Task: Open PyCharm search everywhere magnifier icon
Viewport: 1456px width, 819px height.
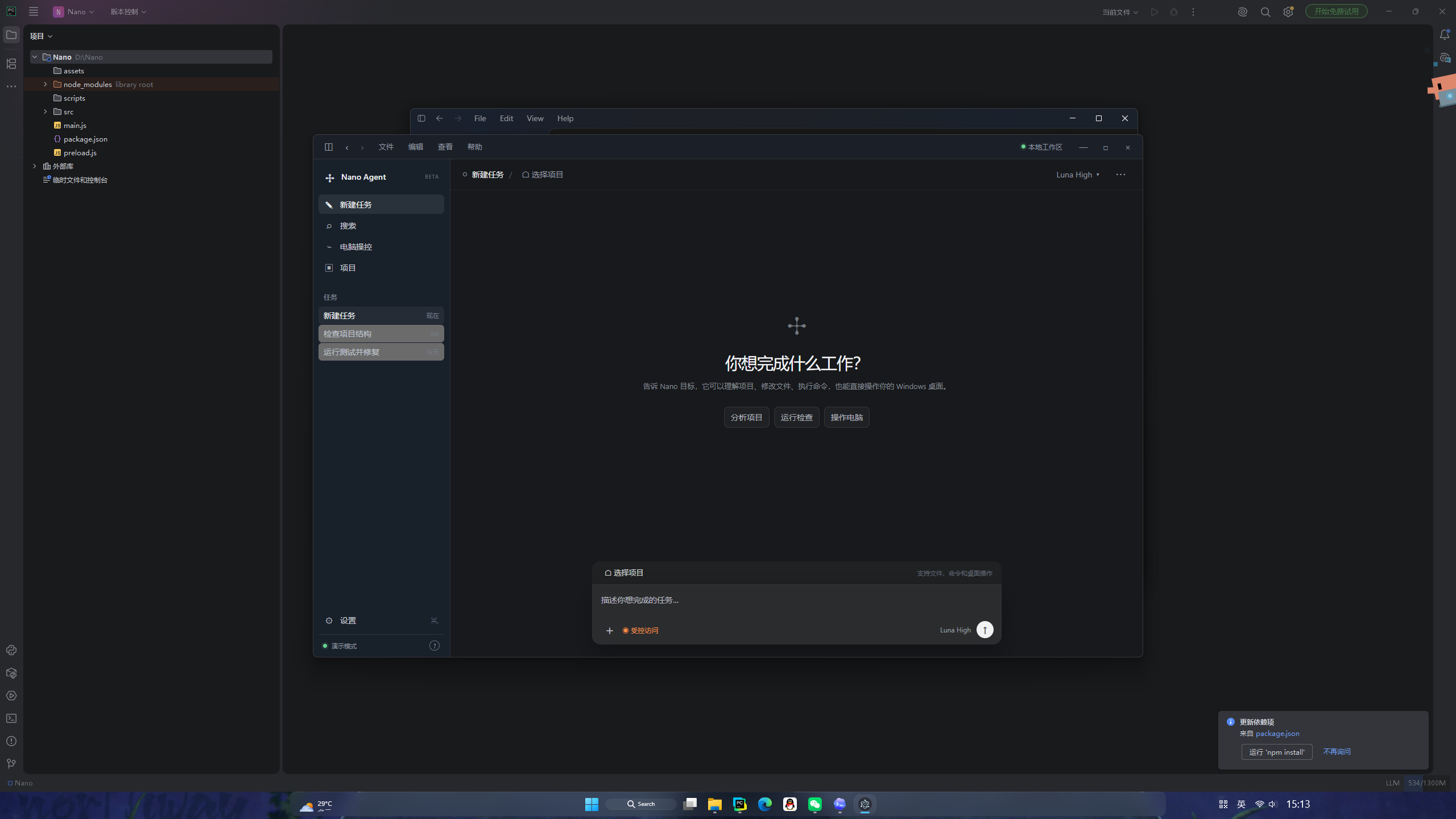Action: (1265, 12)
